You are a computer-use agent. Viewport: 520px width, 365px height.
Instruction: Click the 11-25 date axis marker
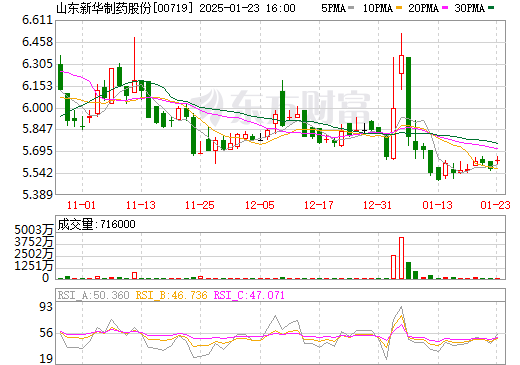[x=200, y=205]
